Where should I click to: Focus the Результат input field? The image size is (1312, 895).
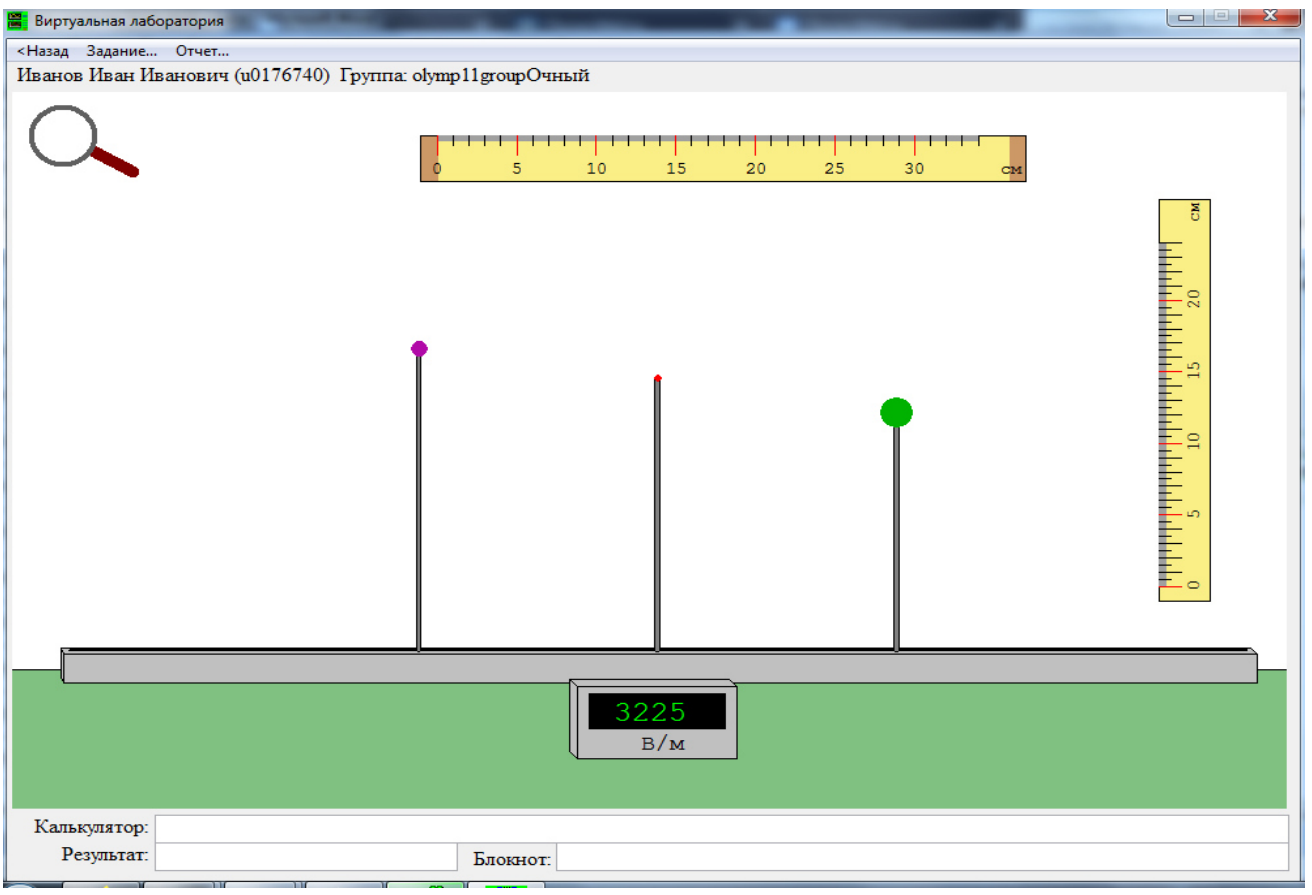click(306, 857)
